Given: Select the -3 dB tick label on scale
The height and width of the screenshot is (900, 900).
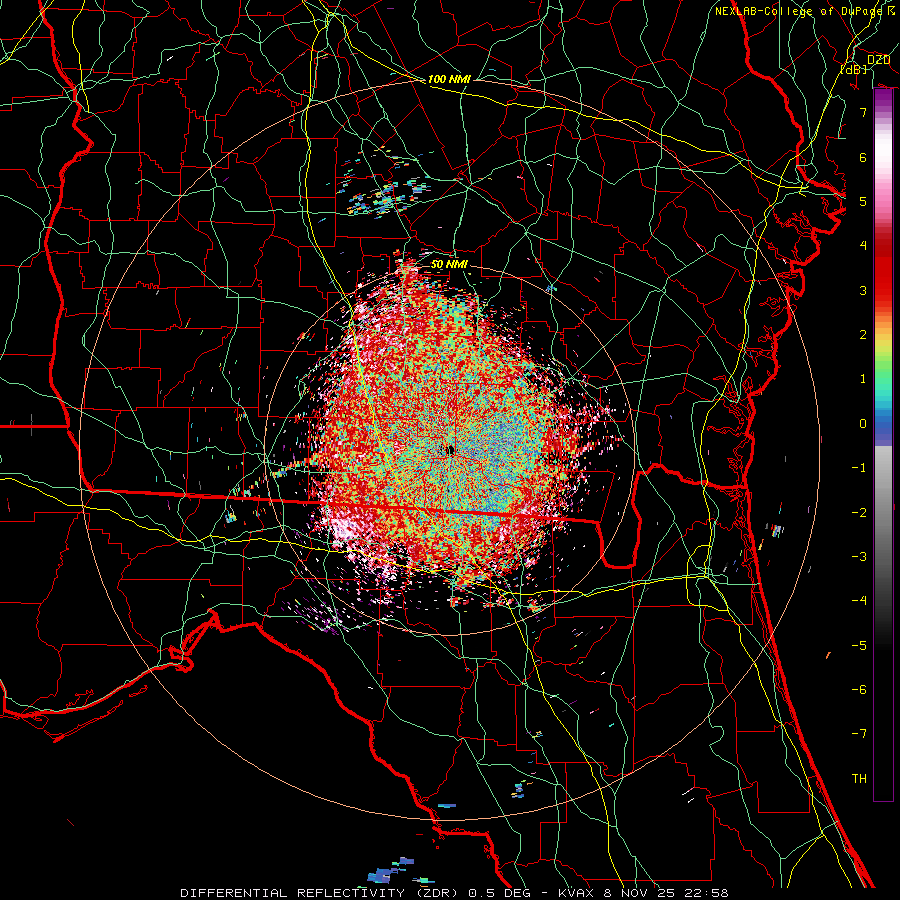Looking at the screenshot, I should (859, 557).
